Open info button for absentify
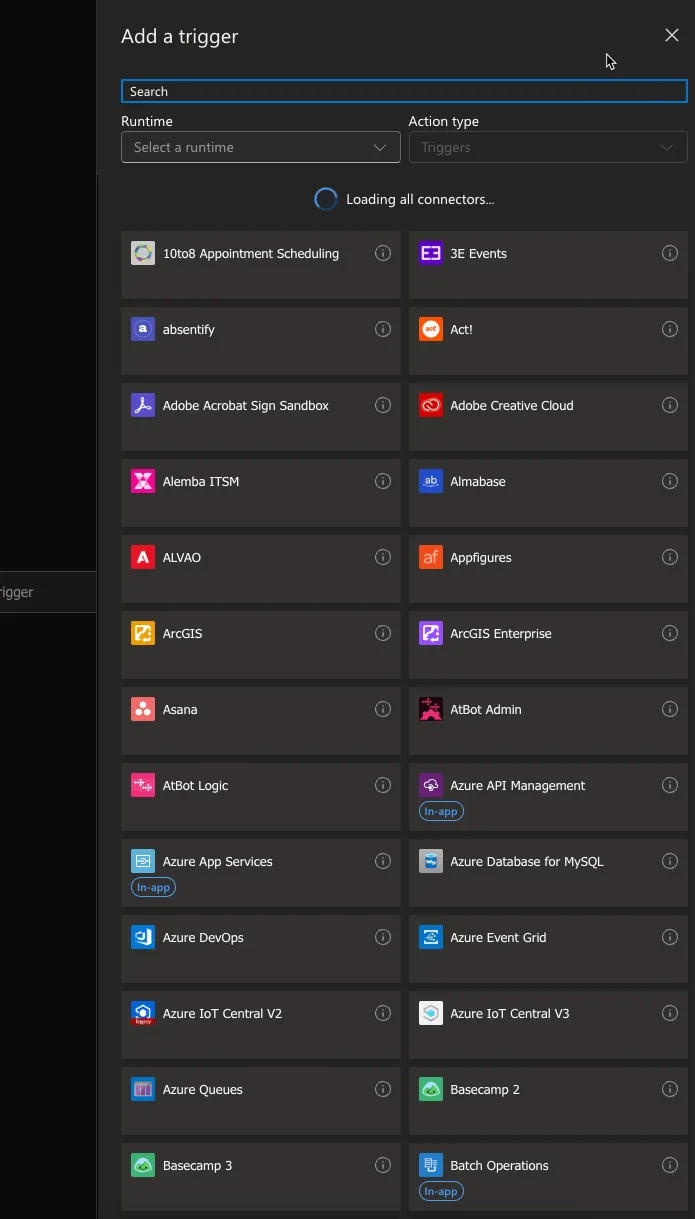Viewport: 695px width, 1219px height. coord(383,330)
